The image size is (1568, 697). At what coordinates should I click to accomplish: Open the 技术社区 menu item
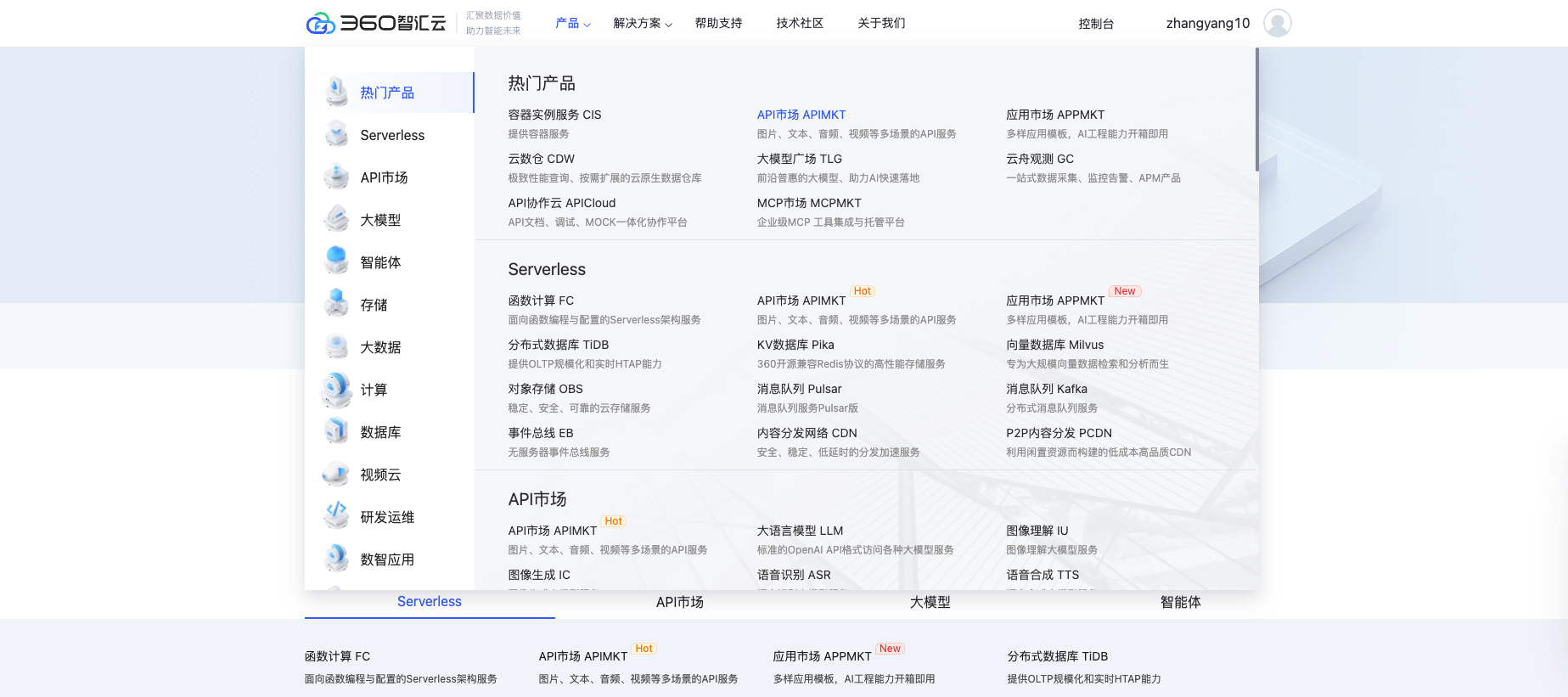click(x=800, y=23)
